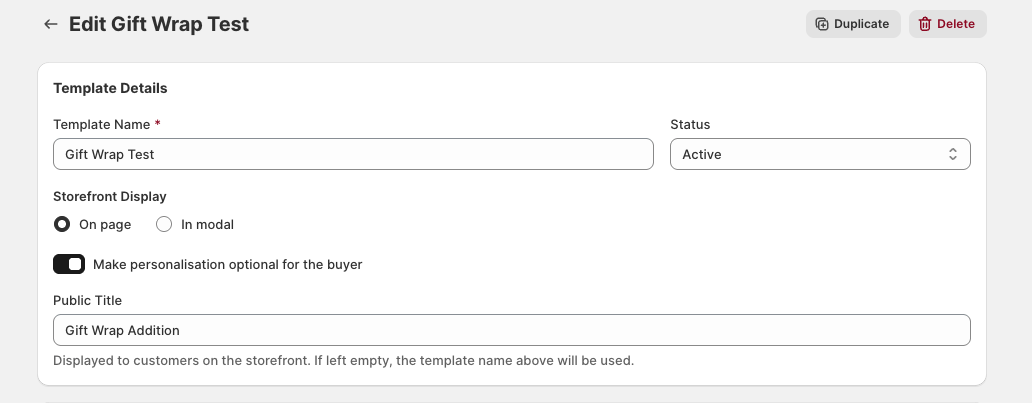Select the In modal radio button
1032x403 pixels.
(164, 225)
